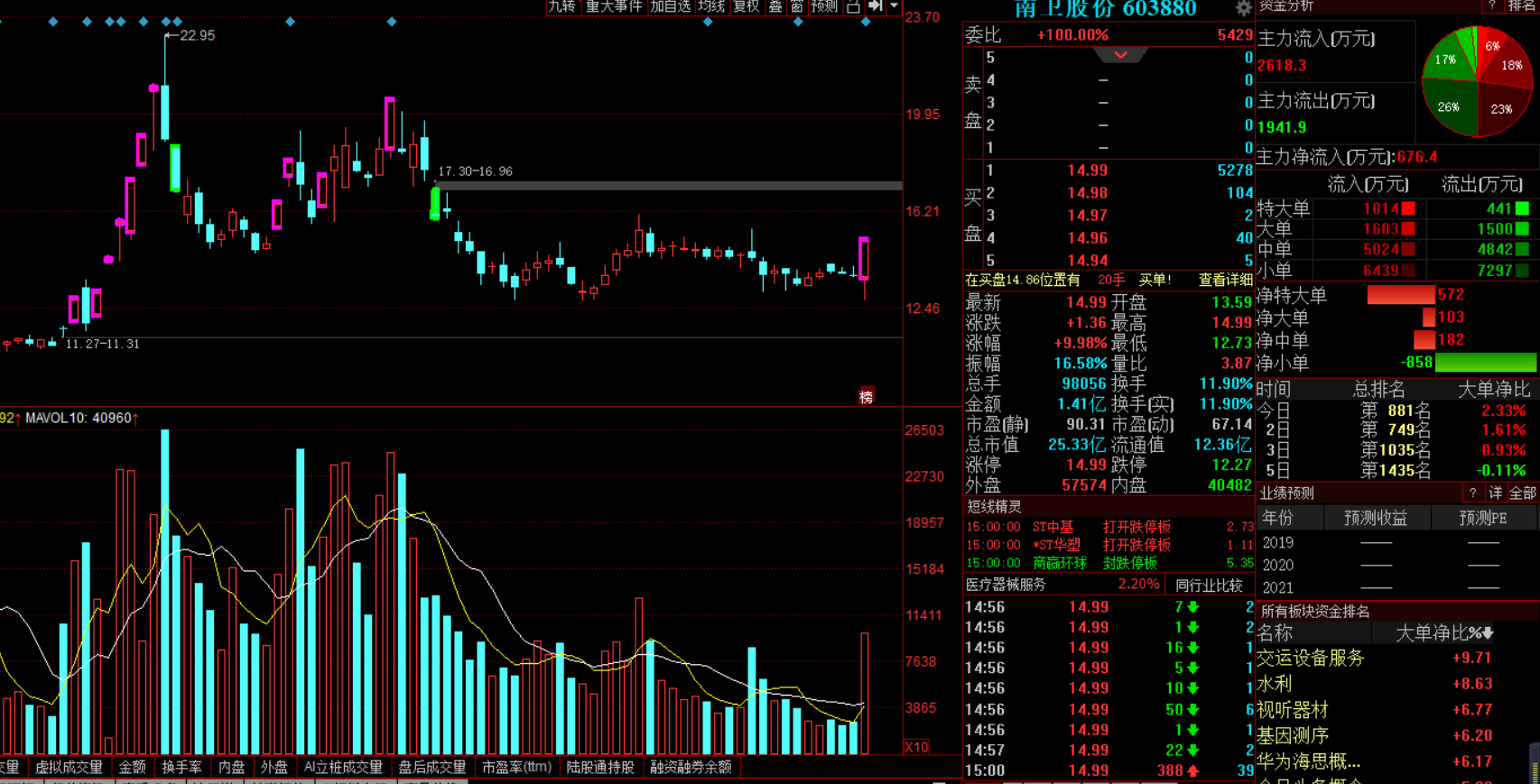The width and height of the screenshot is (1540, 784).
Task: Select the 换手率 indicator tab
Action: click(x=181, y=767)
